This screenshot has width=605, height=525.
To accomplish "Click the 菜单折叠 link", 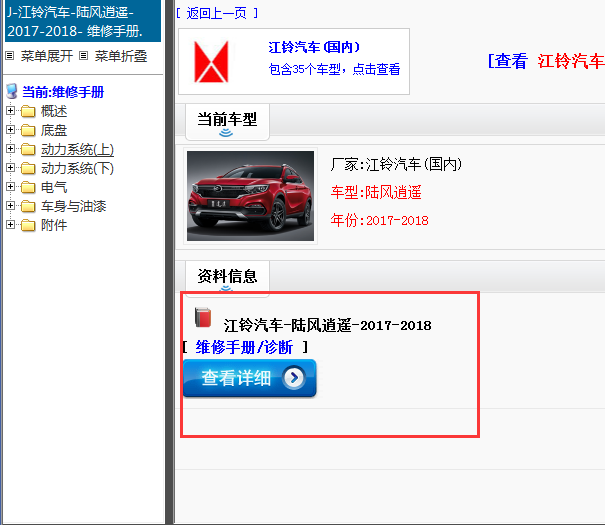I will click(x=121, y=56).
